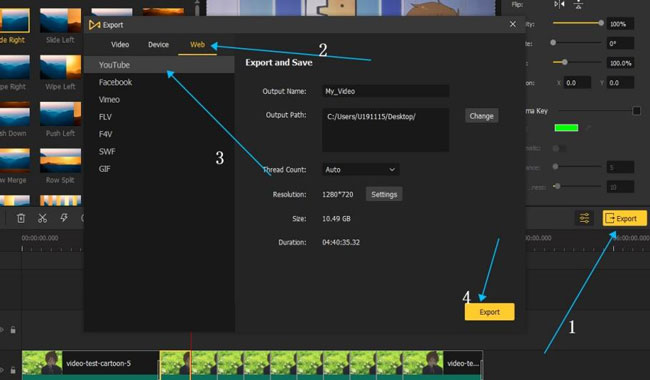650x380 pixels.
Task: Click the X position value field
Action: pyautogui.click(x=577, y=83)
